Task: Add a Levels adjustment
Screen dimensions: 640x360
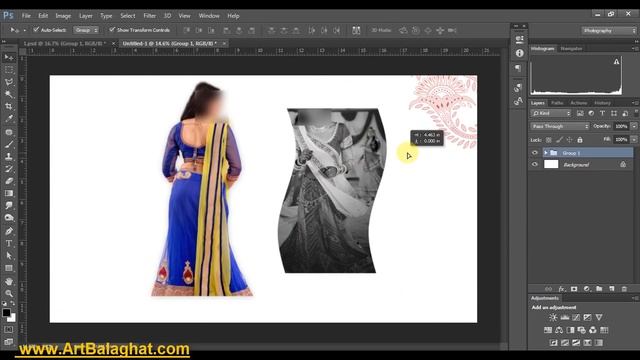Action: [564, 317]
